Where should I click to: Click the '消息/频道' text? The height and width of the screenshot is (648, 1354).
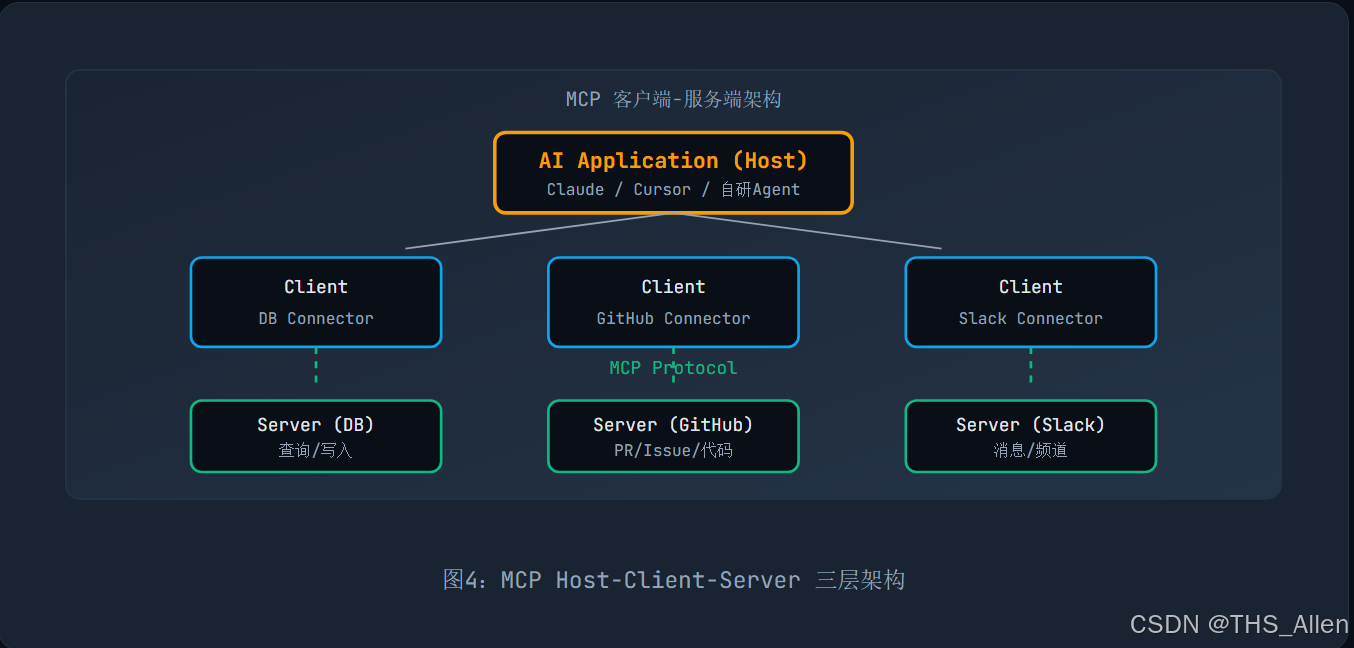[1031, 451]
